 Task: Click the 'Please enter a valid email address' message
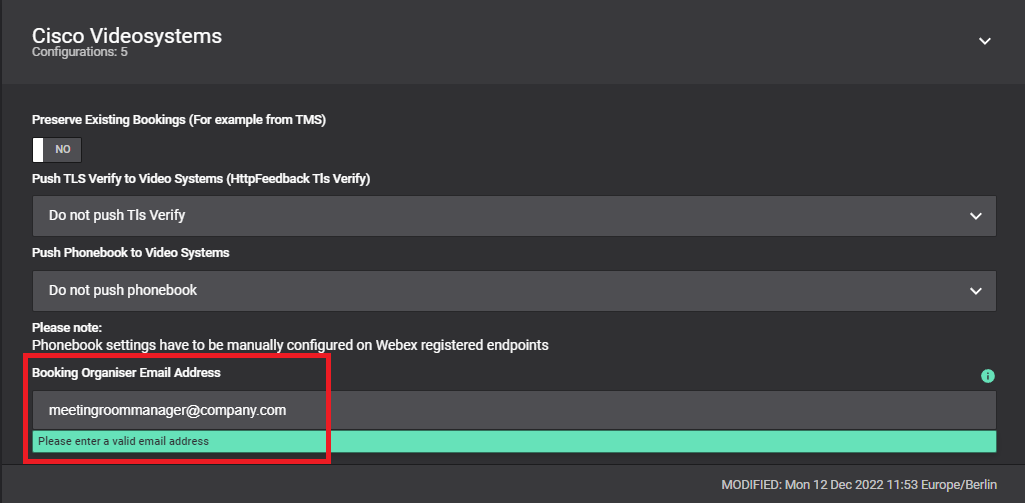pyautogui.click(x=124, y=441)
